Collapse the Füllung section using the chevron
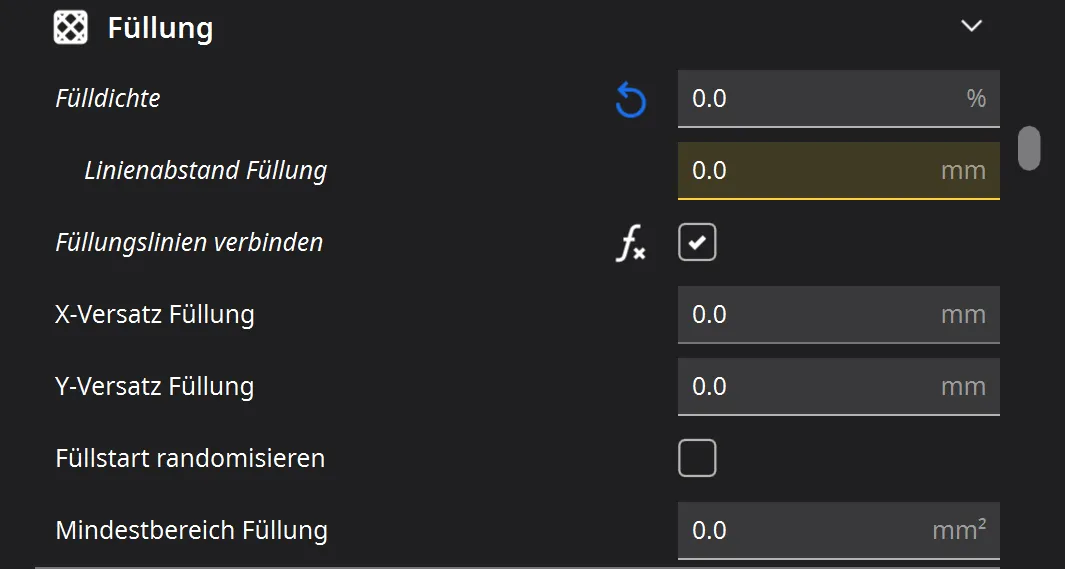This screenshot has height=569, width=1065. (x=971, y=26)
